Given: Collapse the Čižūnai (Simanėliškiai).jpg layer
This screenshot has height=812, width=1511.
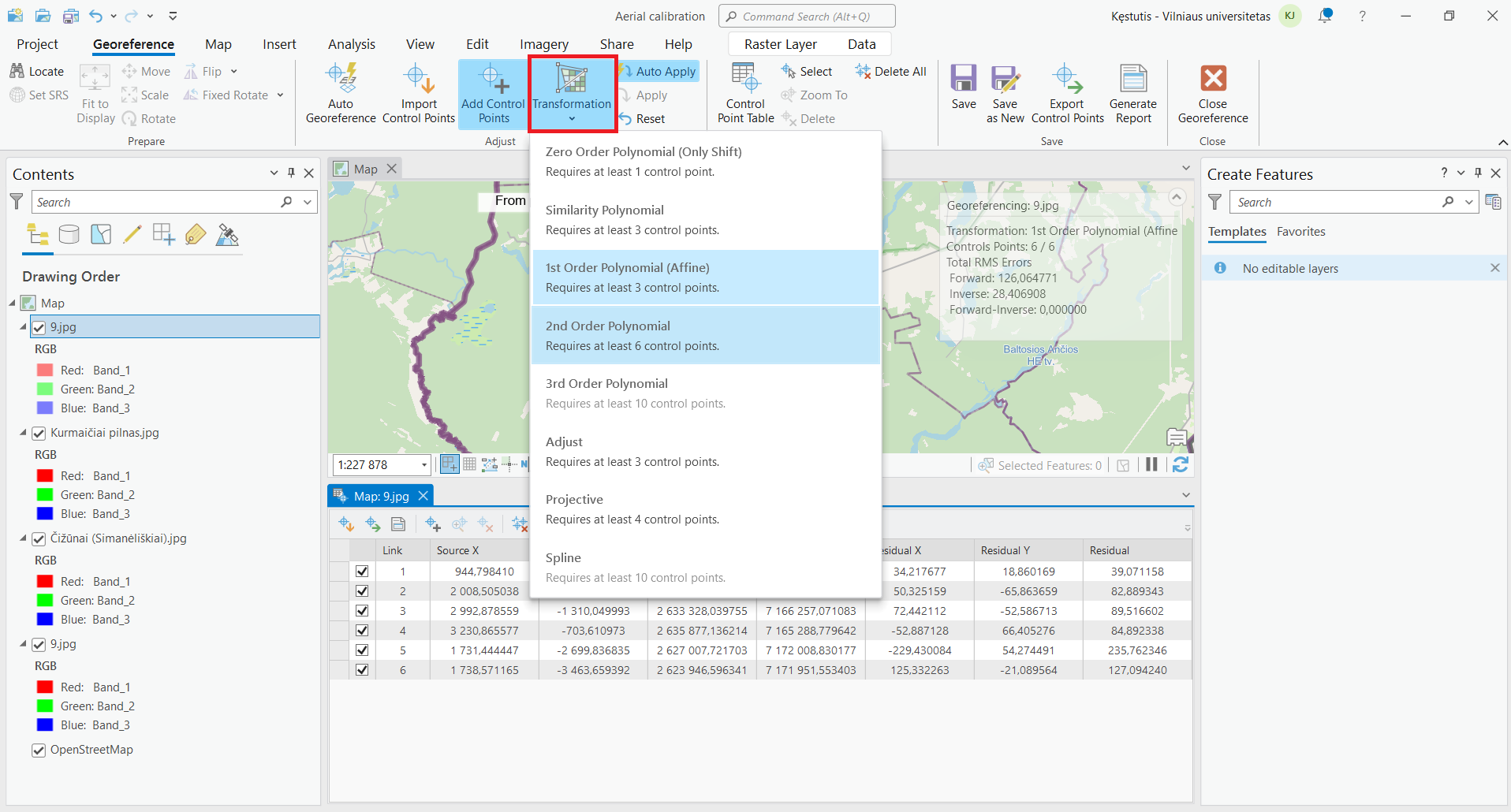Looking at the screenshot, I should pos(23,538).
